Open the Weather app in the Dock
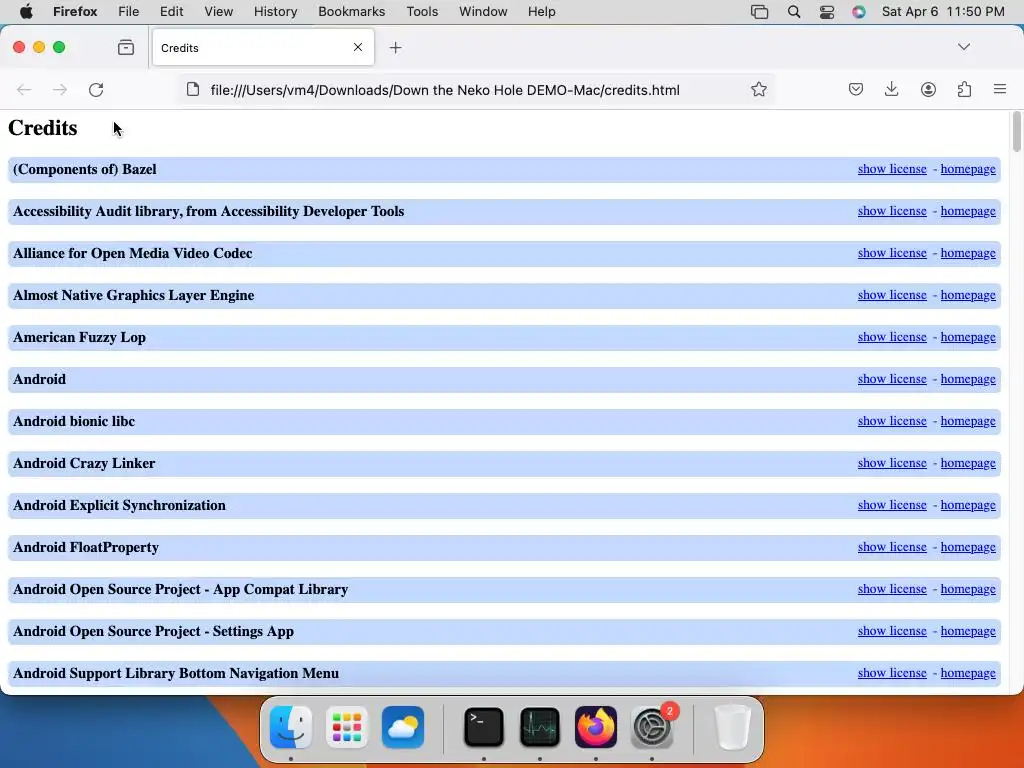 pos(403,727)
